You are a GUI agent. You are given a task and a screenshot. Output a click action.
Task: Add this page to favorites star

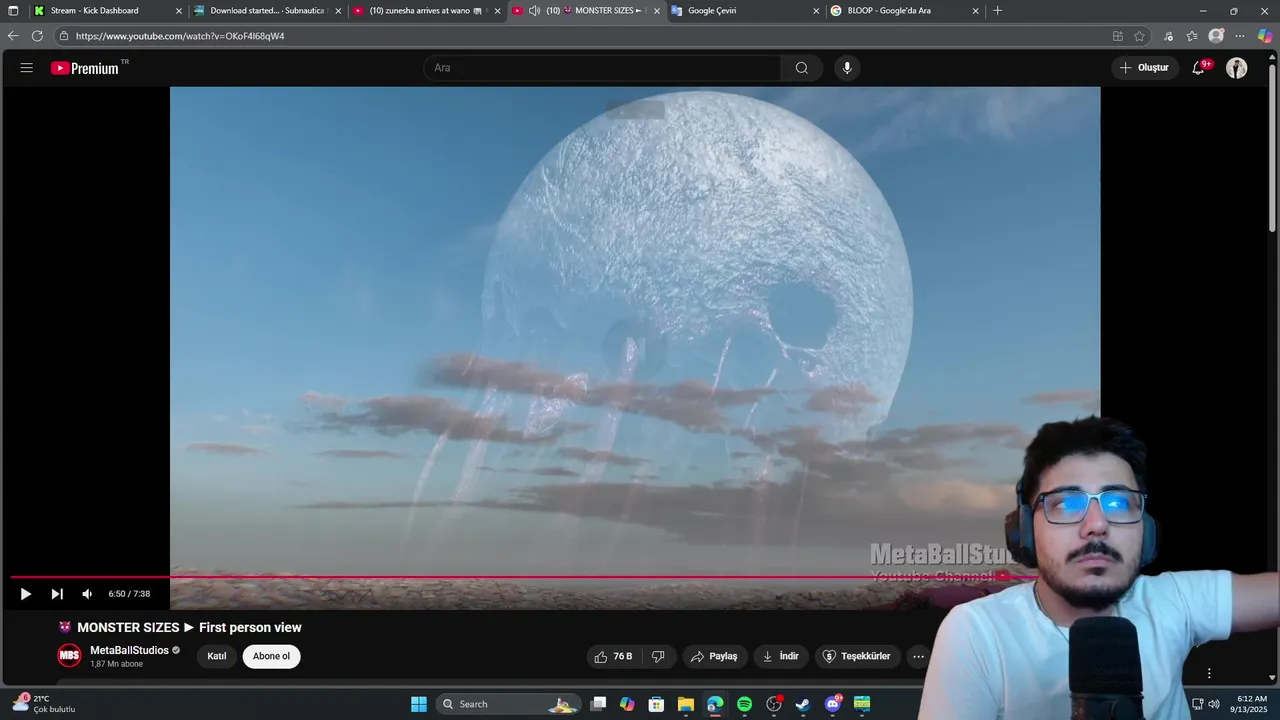(x=1139, y=36)
